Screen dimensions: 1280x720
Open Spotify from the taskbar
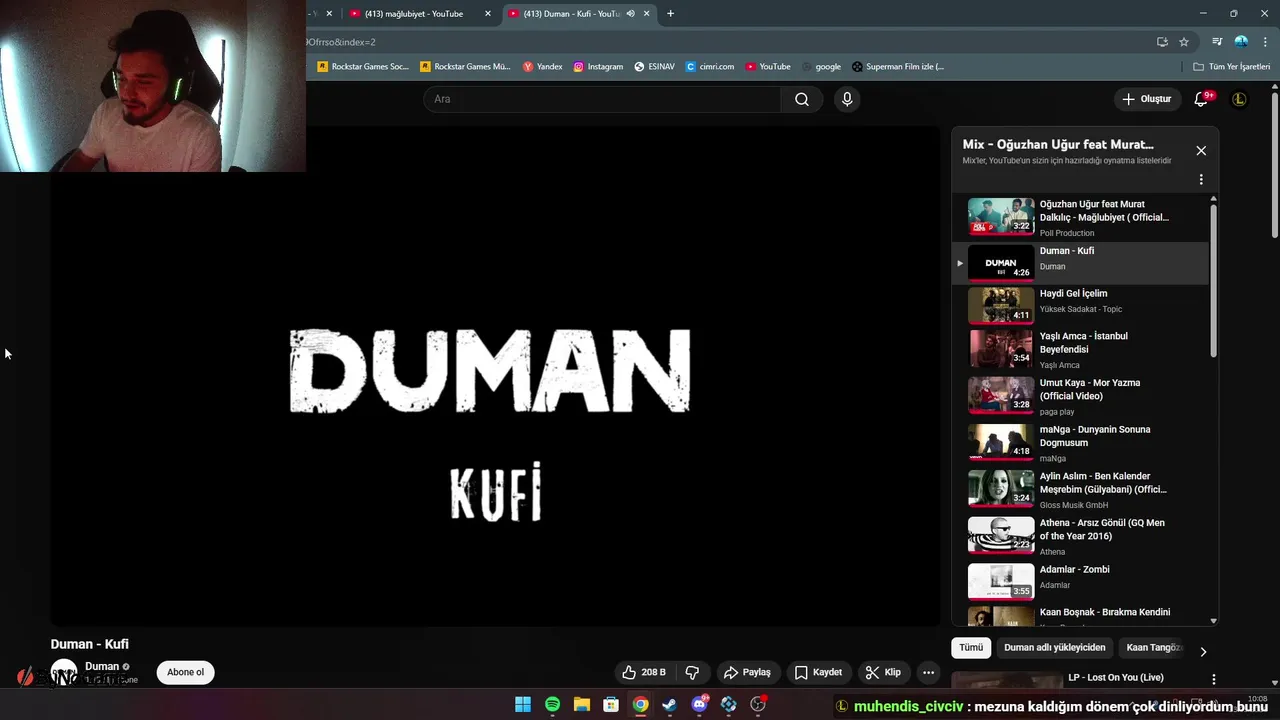(552, 705)
